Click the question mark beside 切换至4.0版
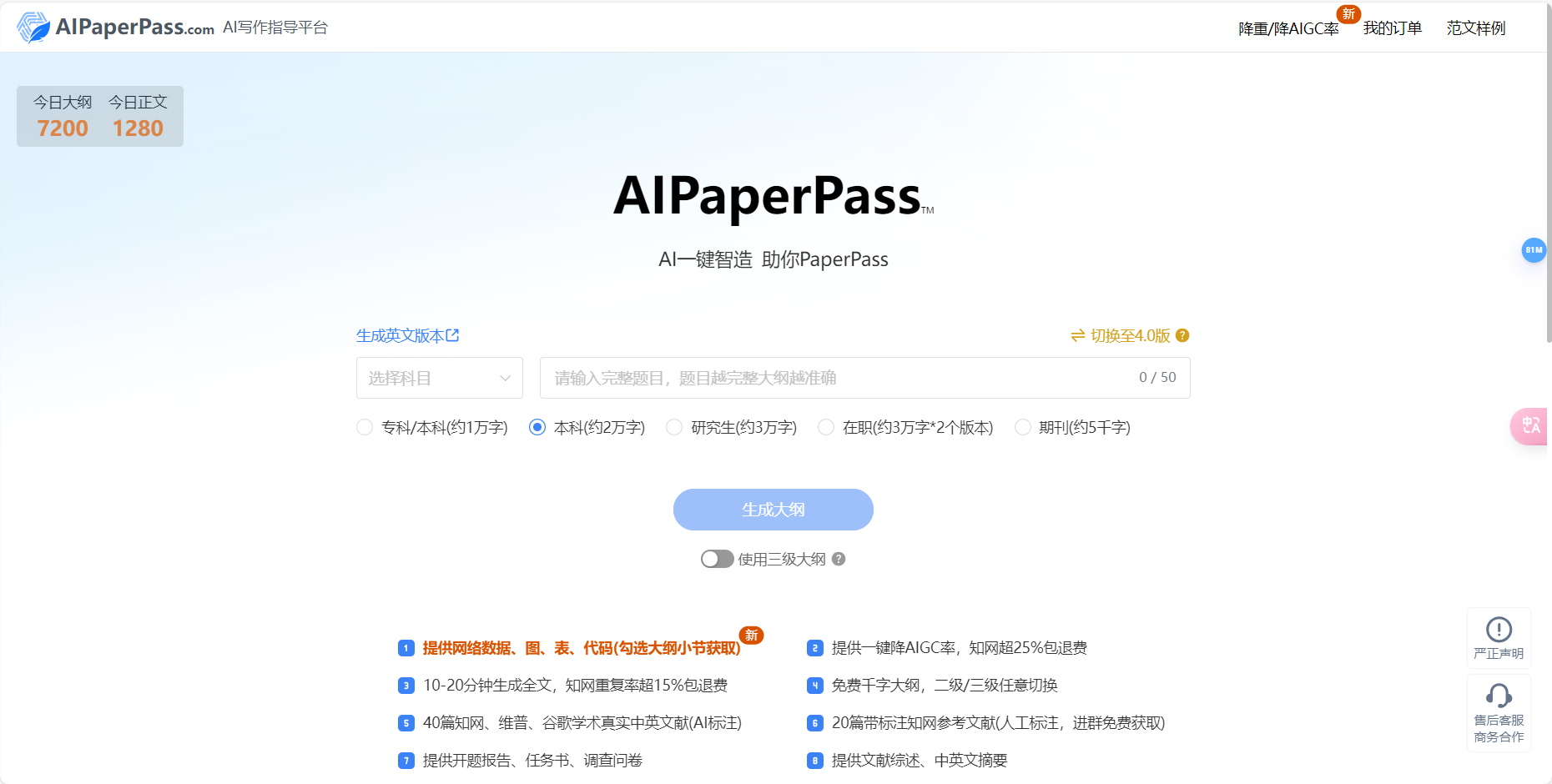 point(1182,335)
